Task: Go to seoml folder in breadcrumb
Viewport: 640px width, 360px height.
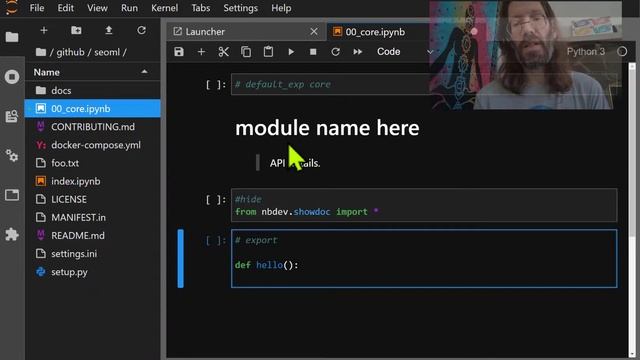Action: click(x=107, y=52)
